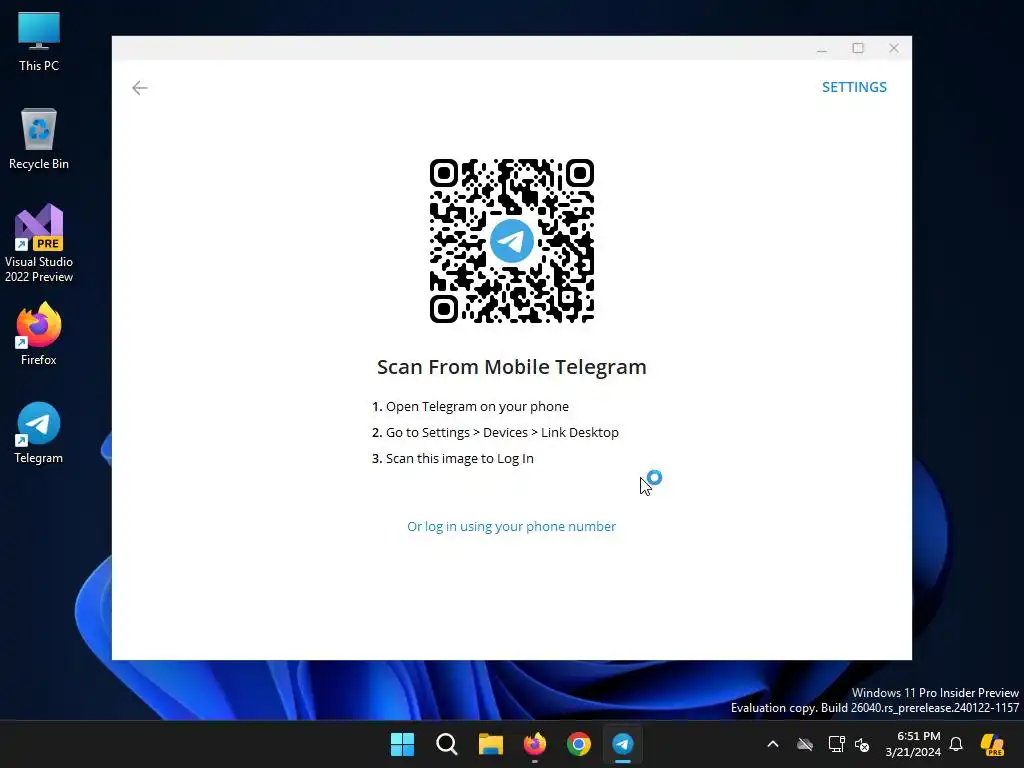Open the notifications bell icon

(956, 744)
